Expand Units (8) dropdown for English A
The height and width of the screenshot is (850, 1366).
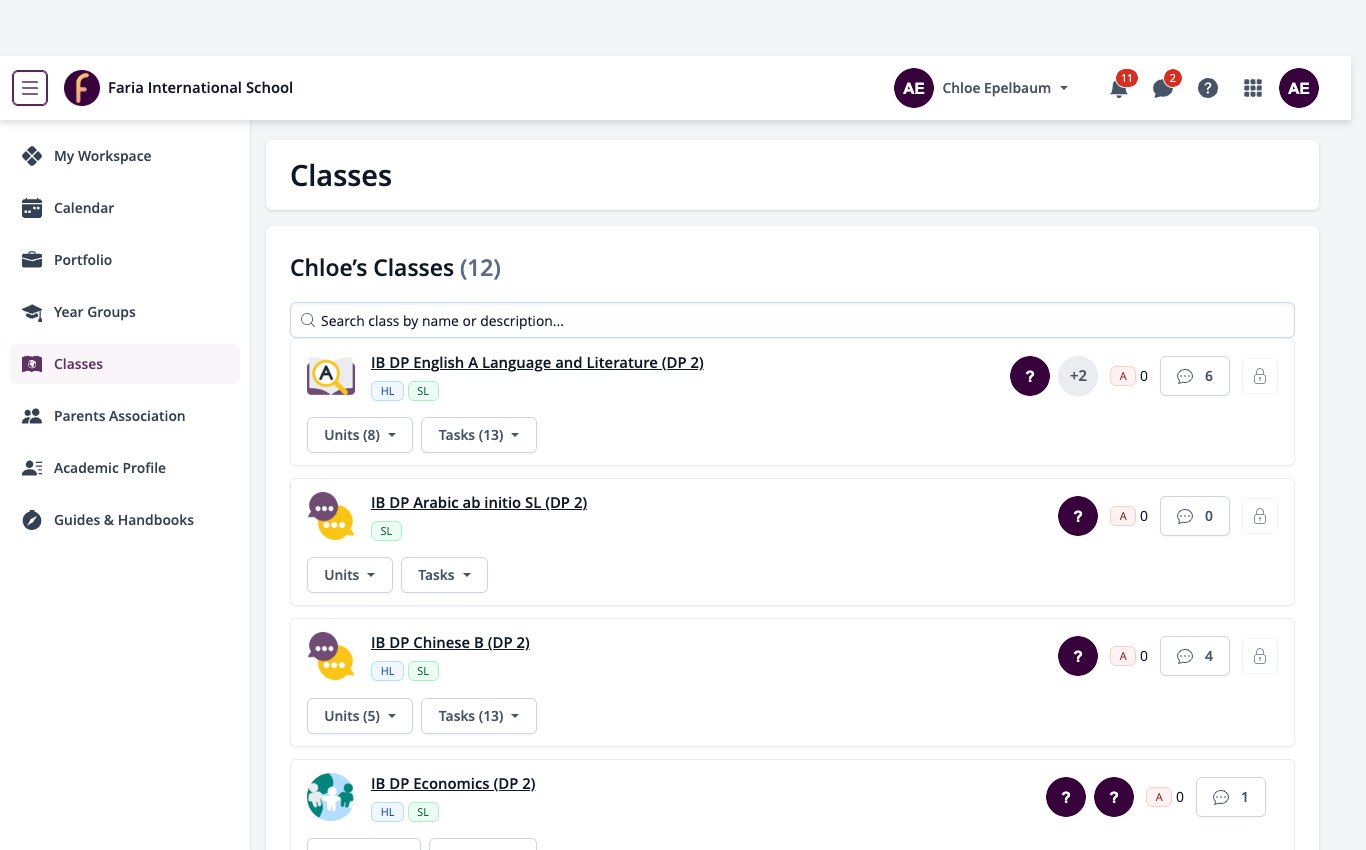360,435
